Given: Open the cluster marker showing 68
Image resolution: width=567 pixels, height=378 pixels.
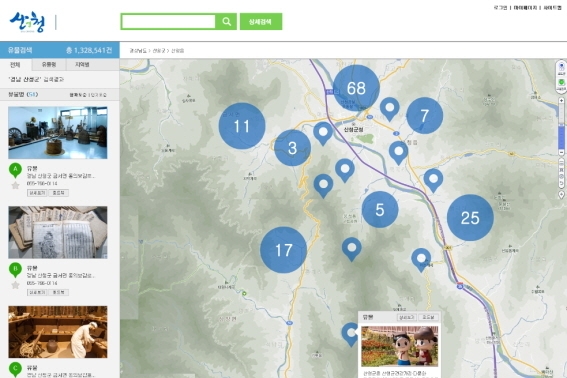Looking at the screenshot, I should click(x=356, y=88).
